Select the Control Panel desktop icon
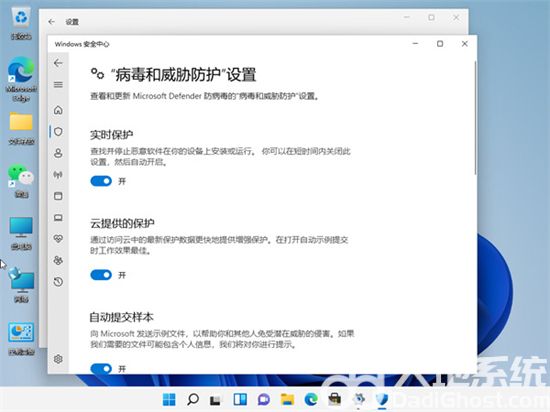Viewport: 550px width, 412px height. [21, 339]
